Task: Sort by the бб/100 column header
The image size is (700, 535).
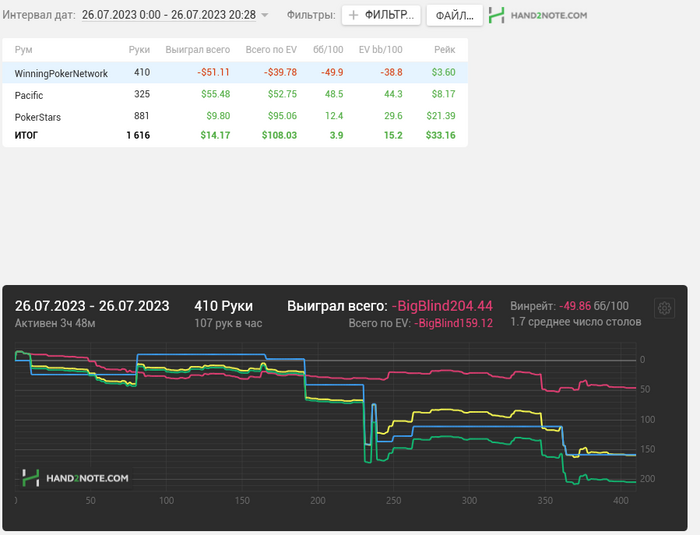Action: [328, 50]
